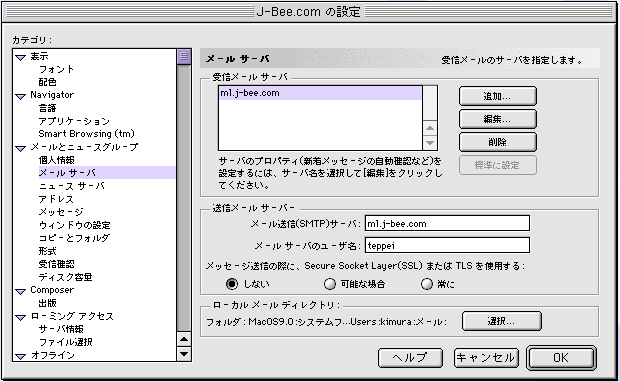The image size is (620, 382).
Task: Select 言語 in category tree
Action: pos(47,108)
